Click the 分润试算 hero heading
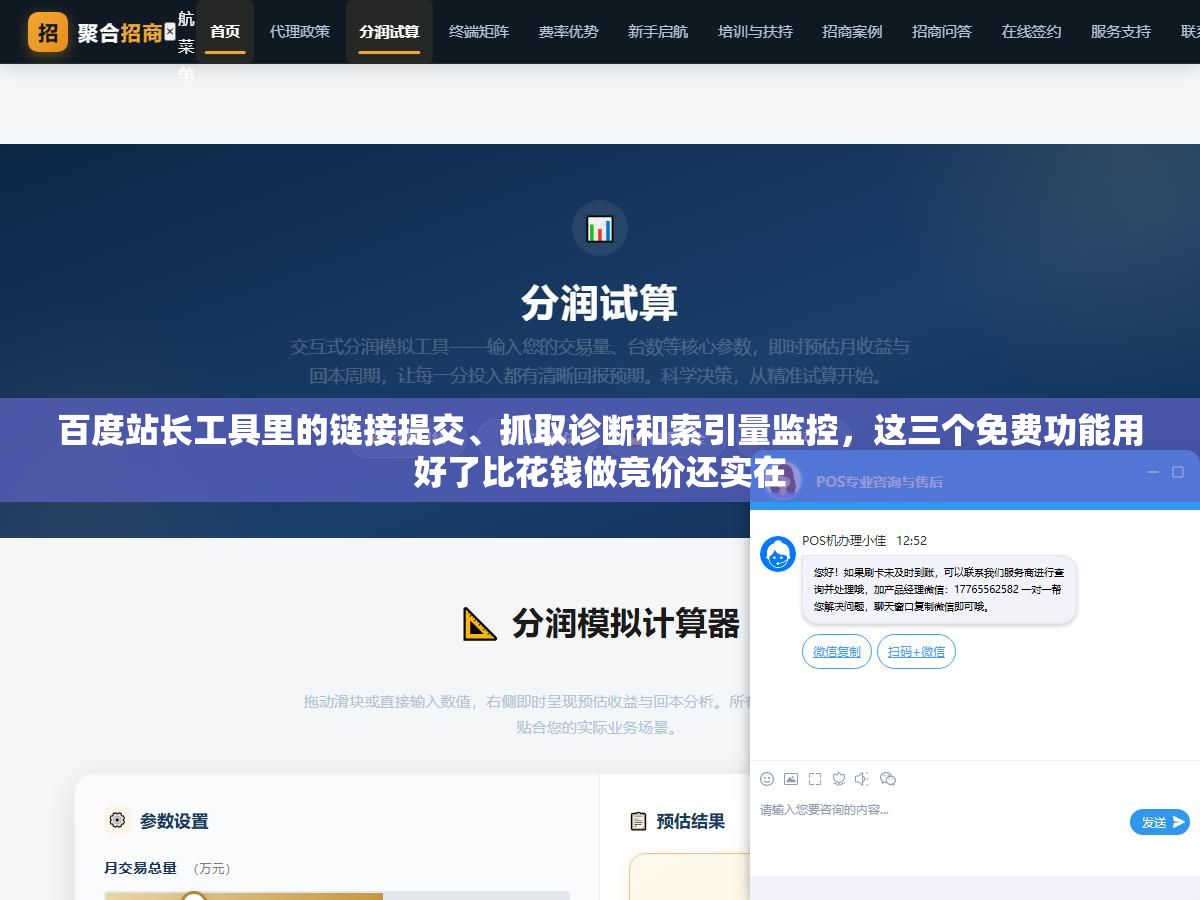 [x=599, y=303]
